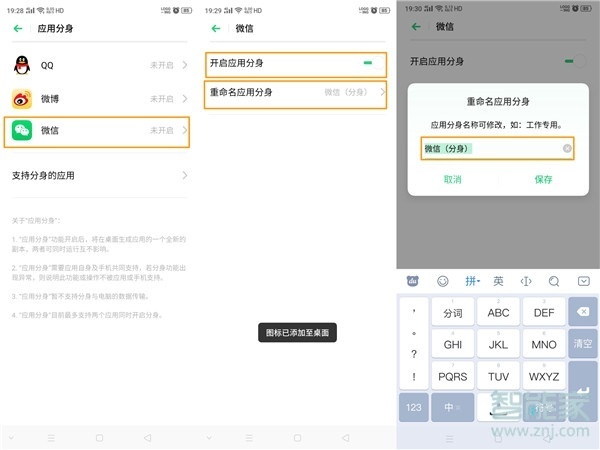
Task: Clear the rename text field with X
Action: pyautogui.click(x=567, y=149)
